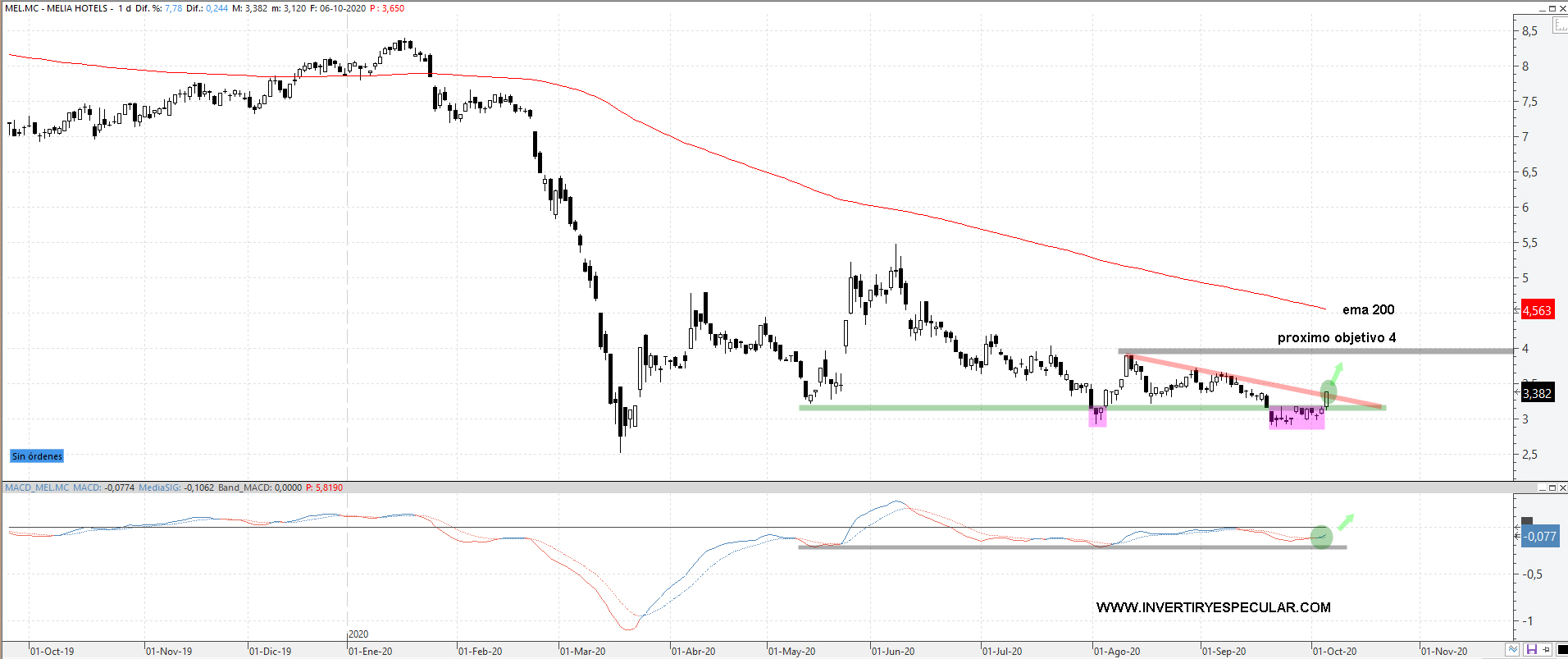This screenshot has width=1568, height=659.
Task: Click the zigzag lines icon in bottom bar
Action: pos(1512,650)
